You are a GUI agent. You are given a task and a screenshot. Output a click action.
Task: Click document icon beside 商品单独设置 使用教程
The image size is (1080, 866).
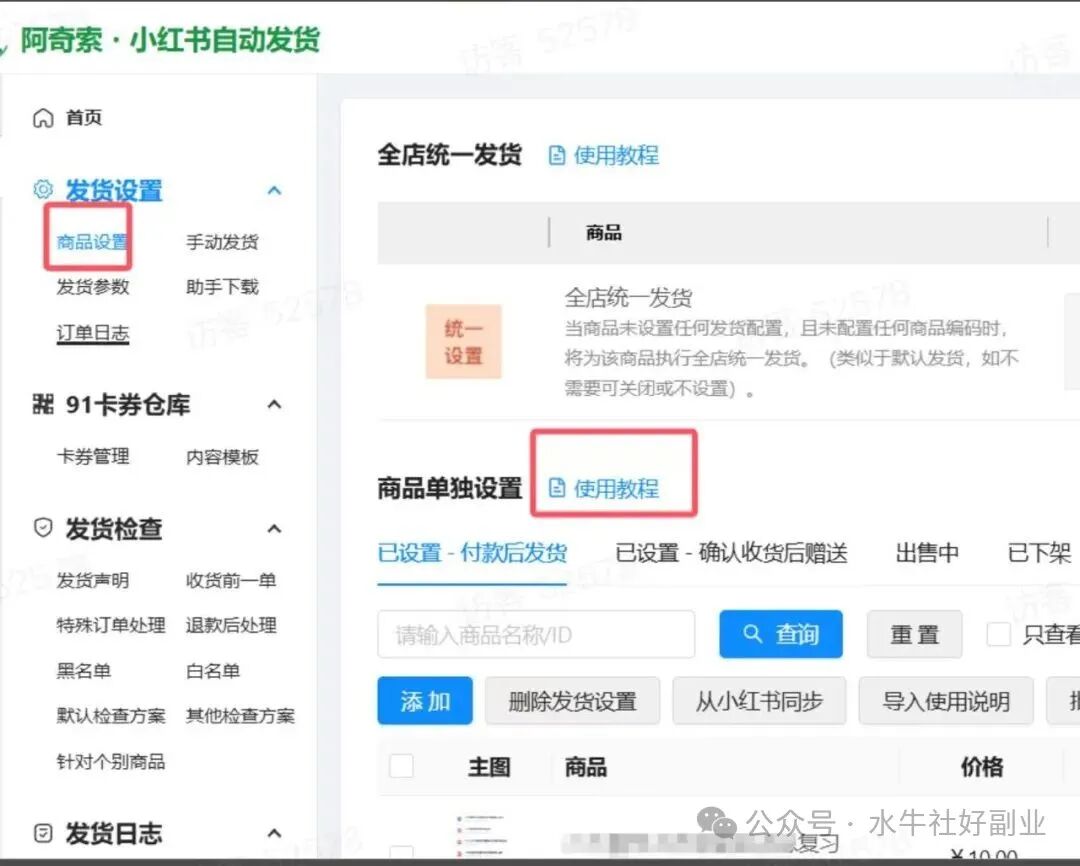click(x=557, y=488)
